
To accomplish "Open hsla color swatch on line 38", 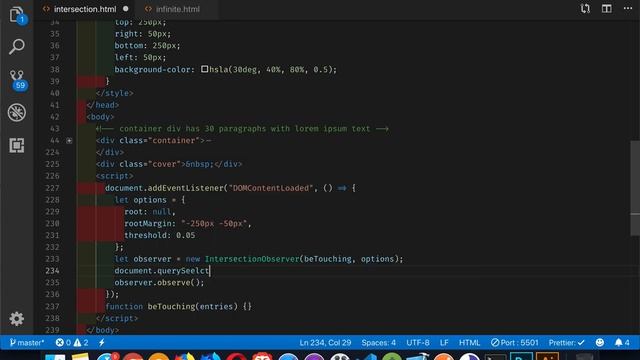I will 204,69.
